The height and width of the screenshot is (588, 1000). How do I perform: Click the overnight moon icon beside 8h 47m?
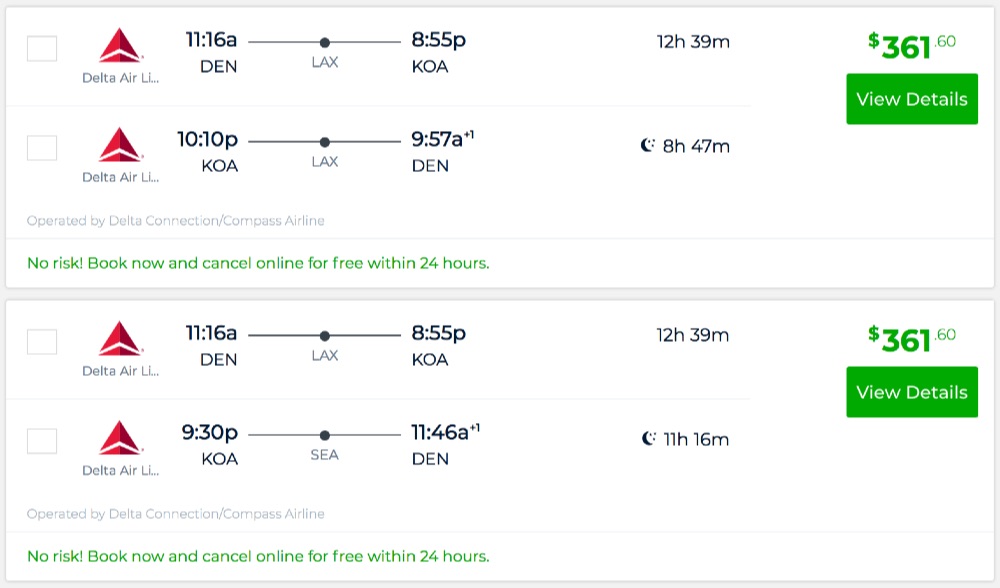(x=648, y=146)
